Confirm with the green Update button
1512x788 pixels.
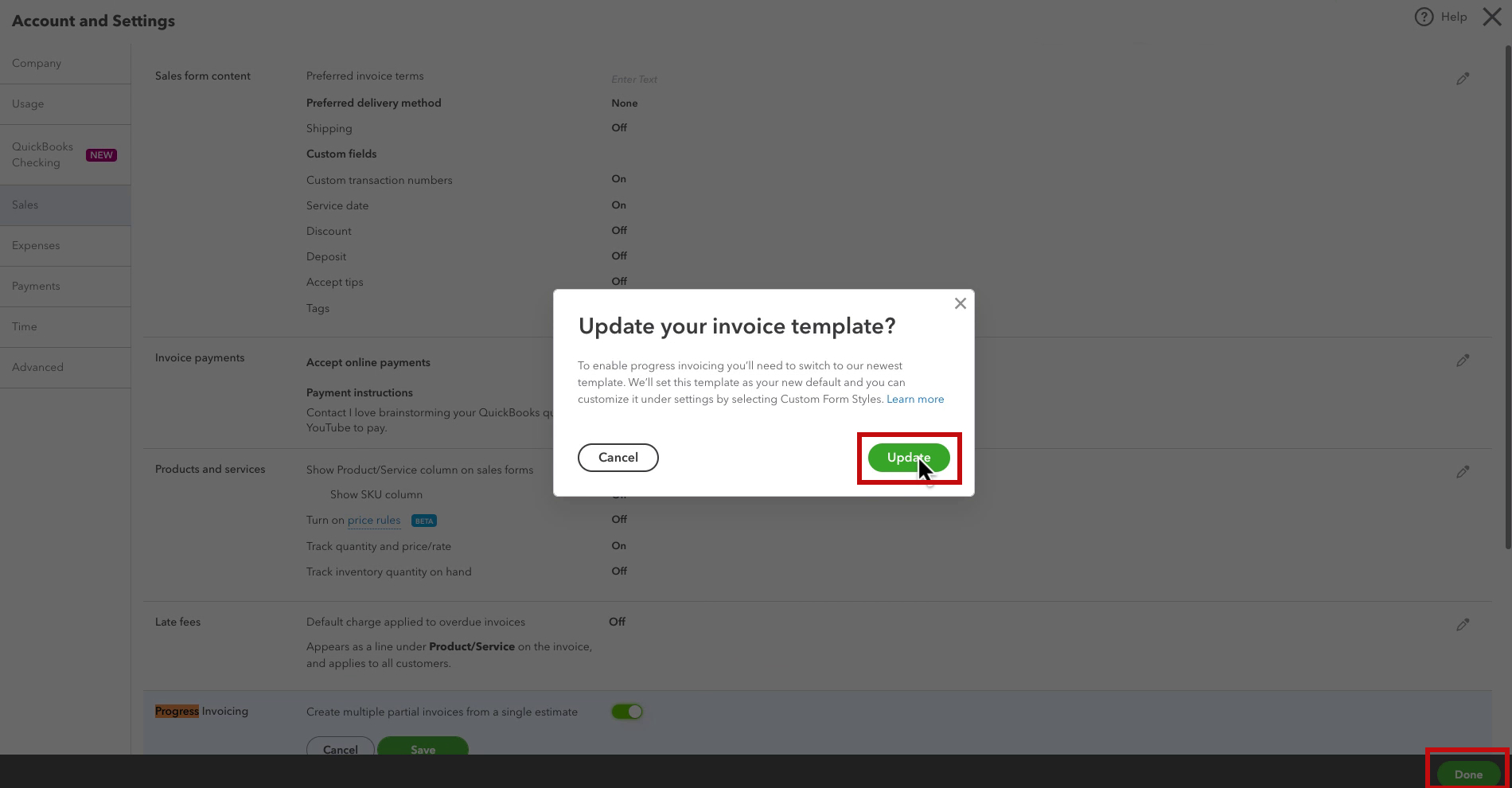point(909,458)
